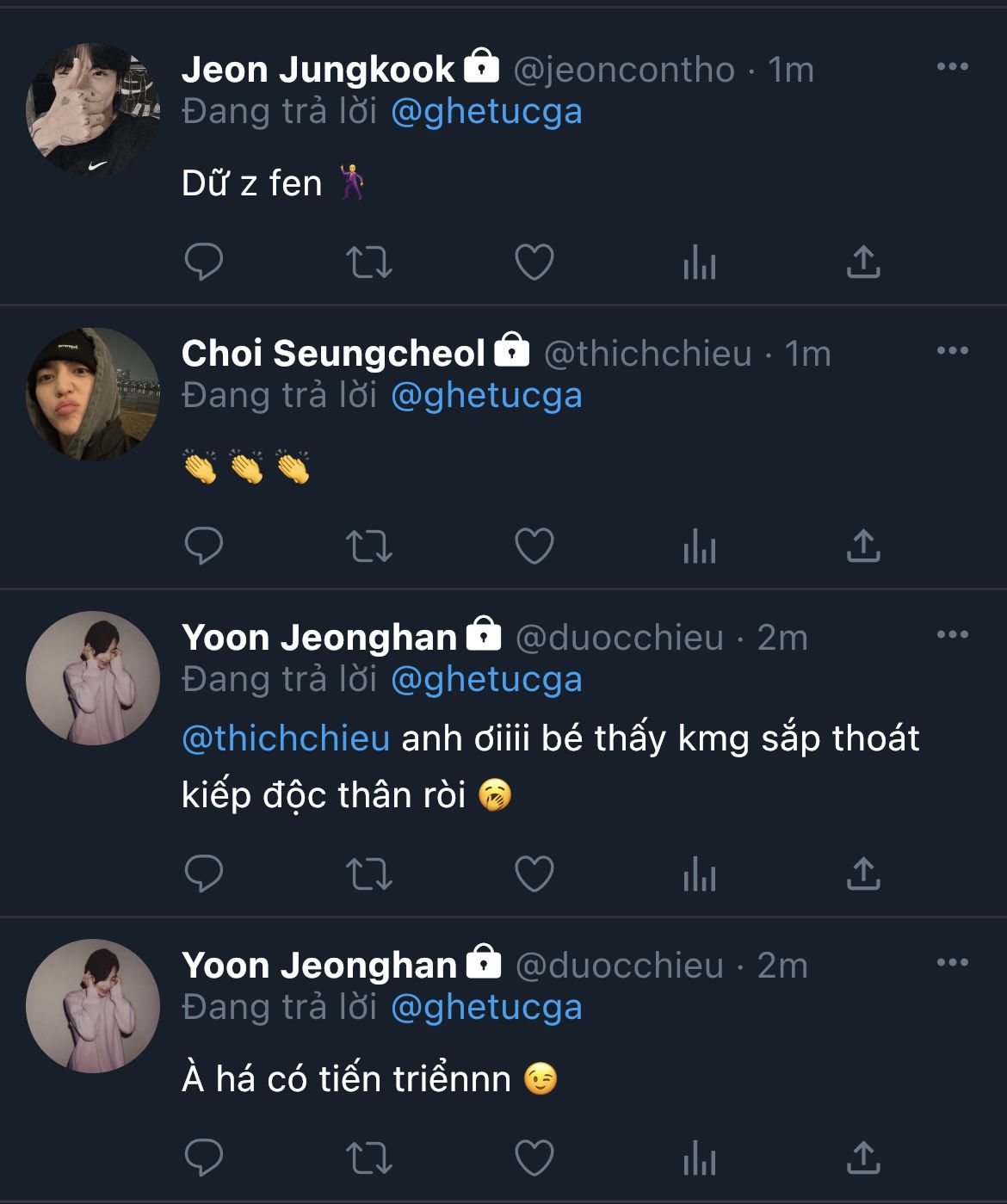Share Jeonghan's 'À há có tiến triểnnn' tweet
This screenshot has width=1007, height=1204.
coord(863,1158)
